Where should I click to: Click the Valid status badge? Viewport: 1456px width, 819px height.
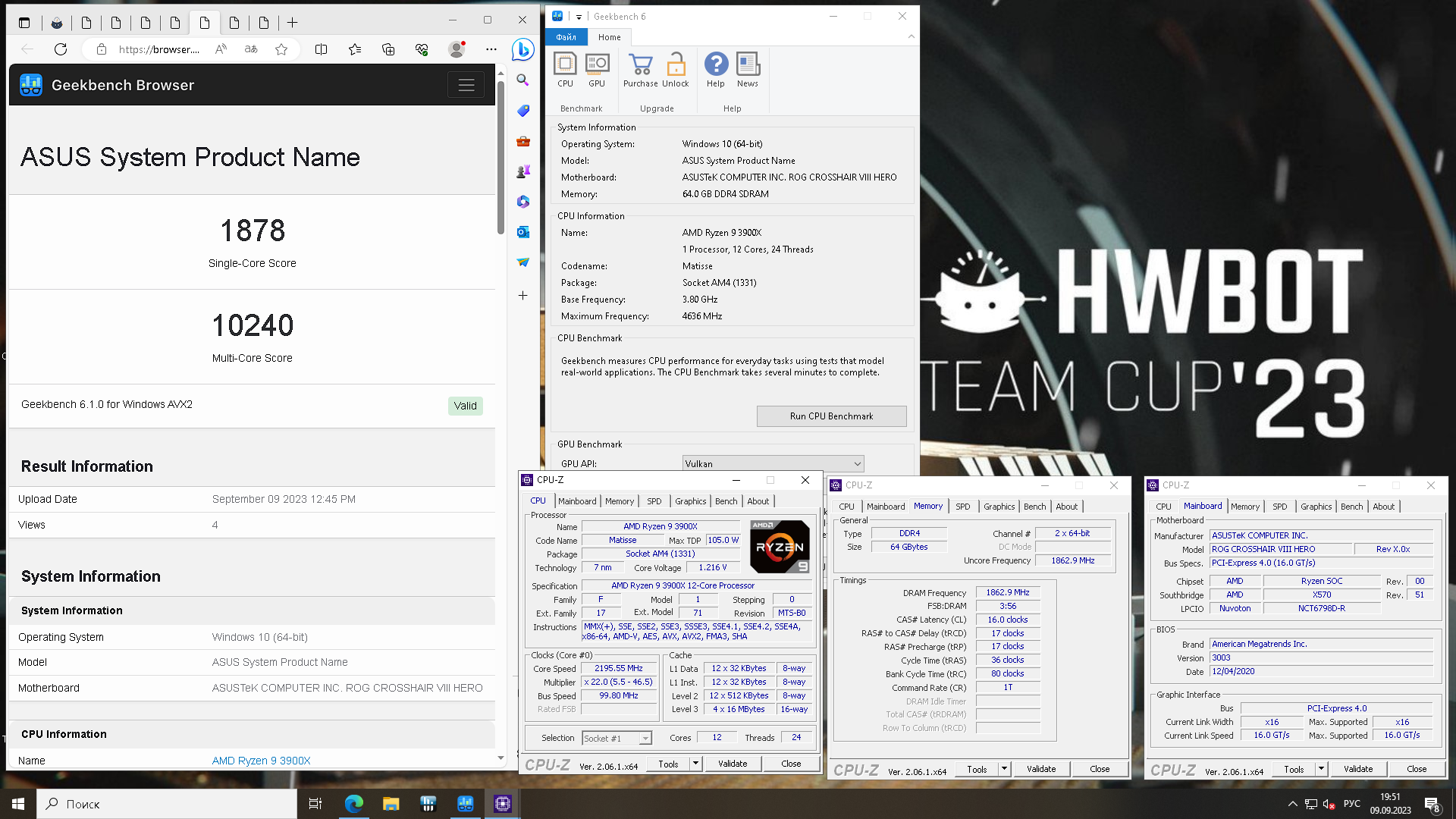[465, 406]
